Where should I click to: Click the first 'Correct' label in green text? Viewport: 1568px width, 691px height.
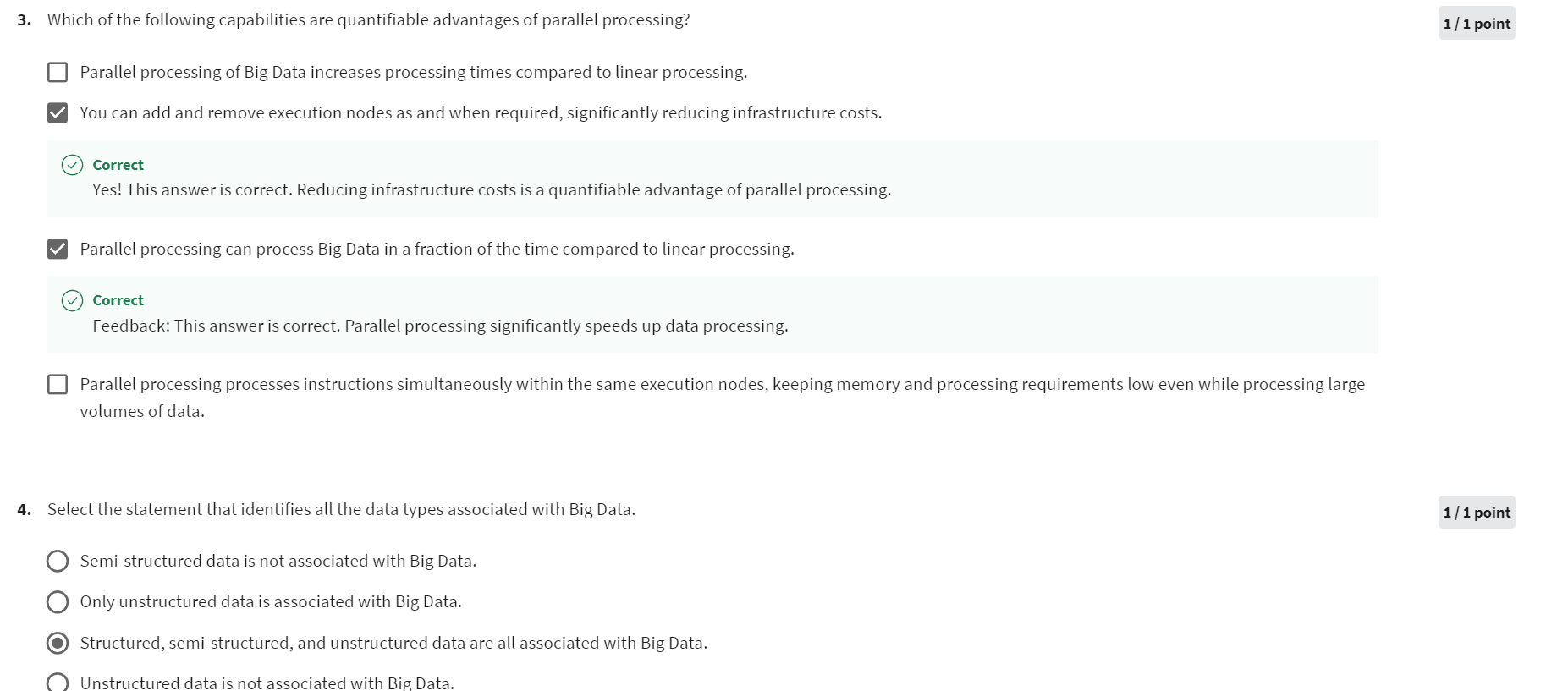(x=117, y=164)
